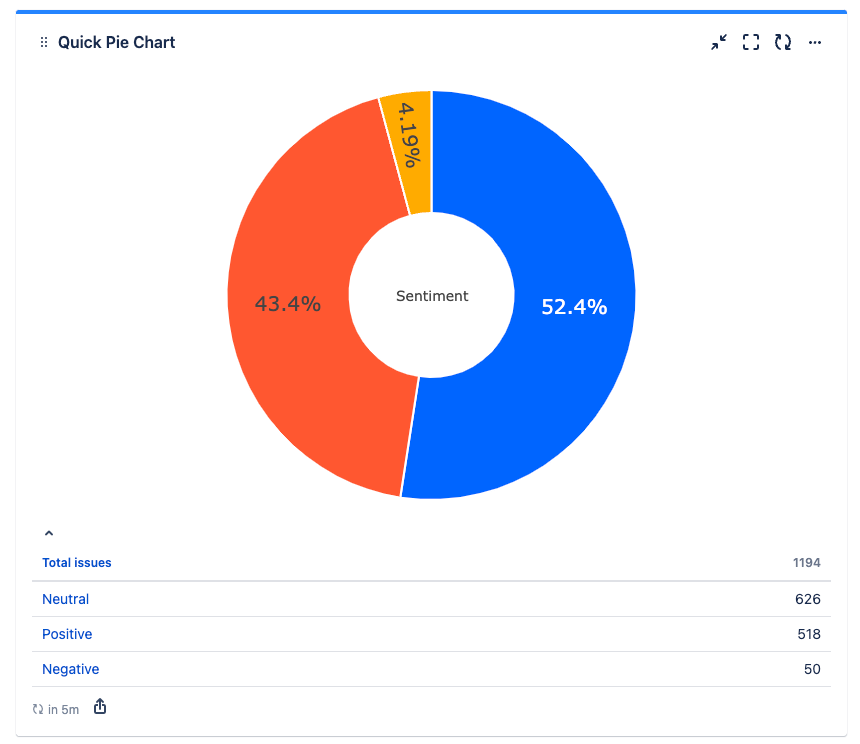Open the Negative issues breakdown
The height and width of the screenshot is (744, 860).
[x=70, y=668]
